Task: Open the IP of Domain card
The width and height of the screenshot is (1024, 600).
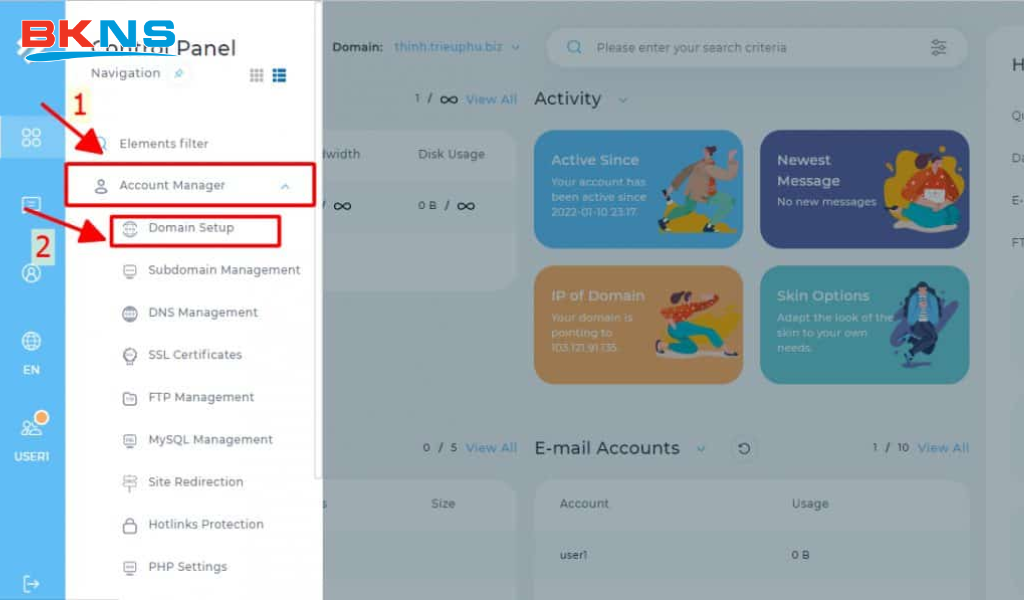Action: (638, 324)
